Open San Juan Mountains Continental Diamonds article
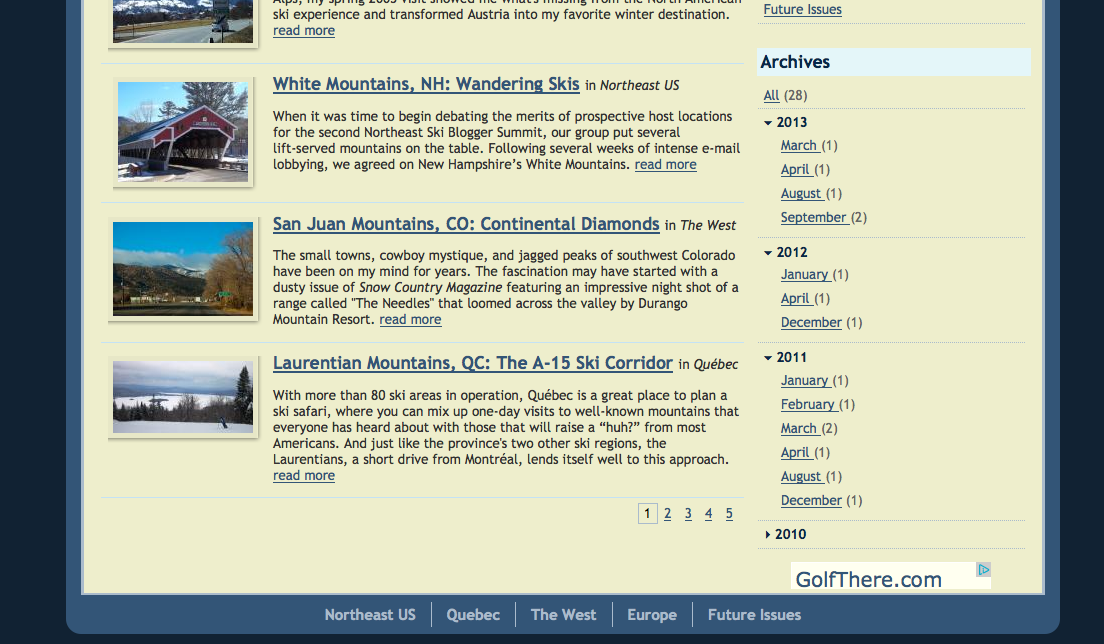This screenshot has height=644, width=1104. pyautogui.click(x=466, y=224)
